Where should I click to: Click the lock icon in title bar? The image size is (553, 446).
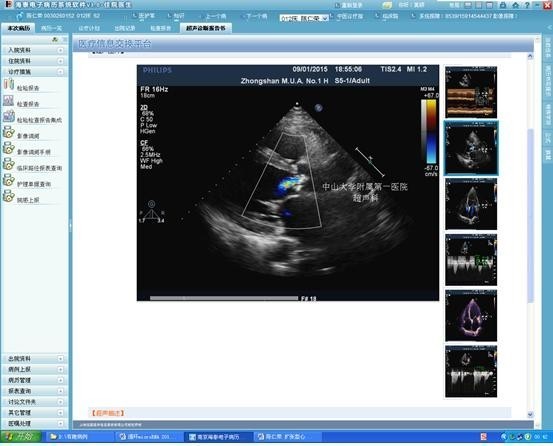(503, 5)
